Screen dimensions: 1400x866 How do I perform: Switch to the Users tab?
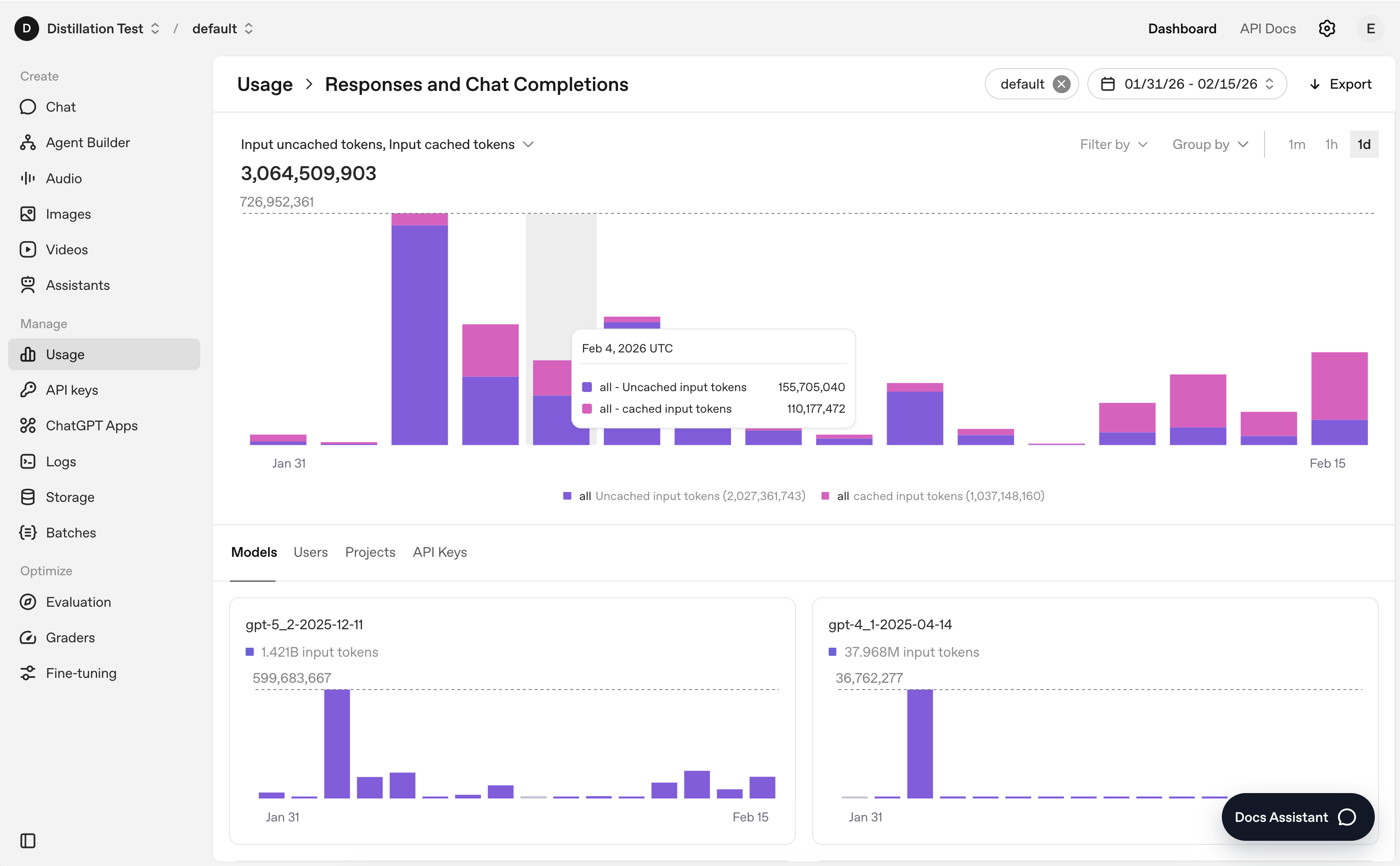(x=310, y=552)
